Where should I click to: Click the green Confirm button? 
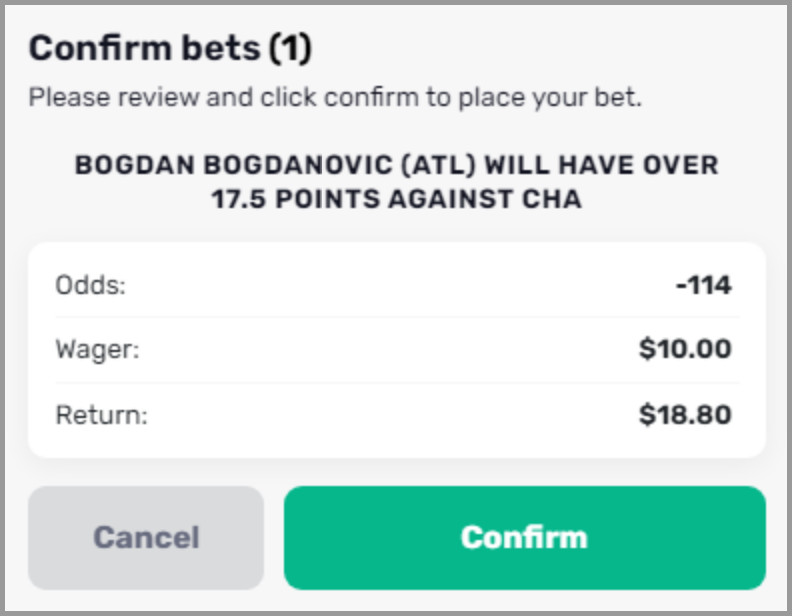tap(524, 537)
